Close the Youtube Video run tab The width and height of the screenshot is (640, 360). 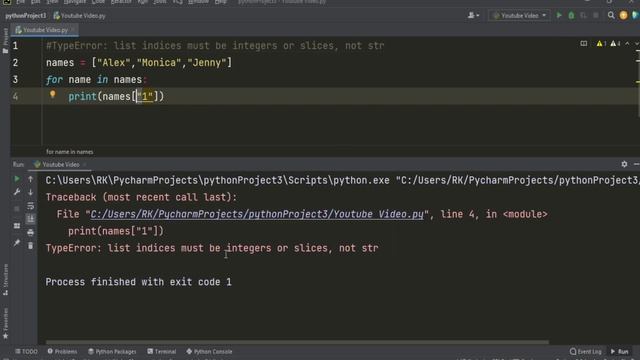click(84, 164)
